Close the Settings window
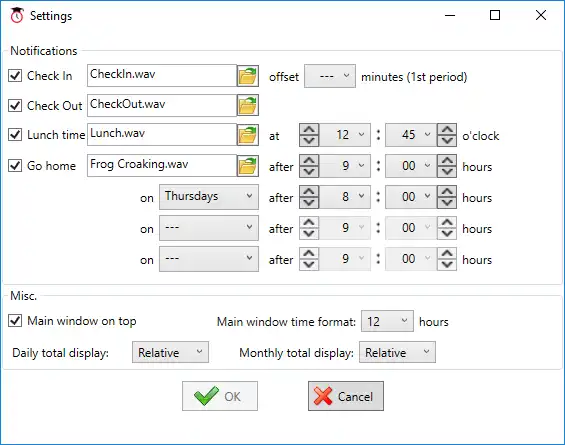The width and height of the screenshot is (565, 445). click(x=541, y=15)
